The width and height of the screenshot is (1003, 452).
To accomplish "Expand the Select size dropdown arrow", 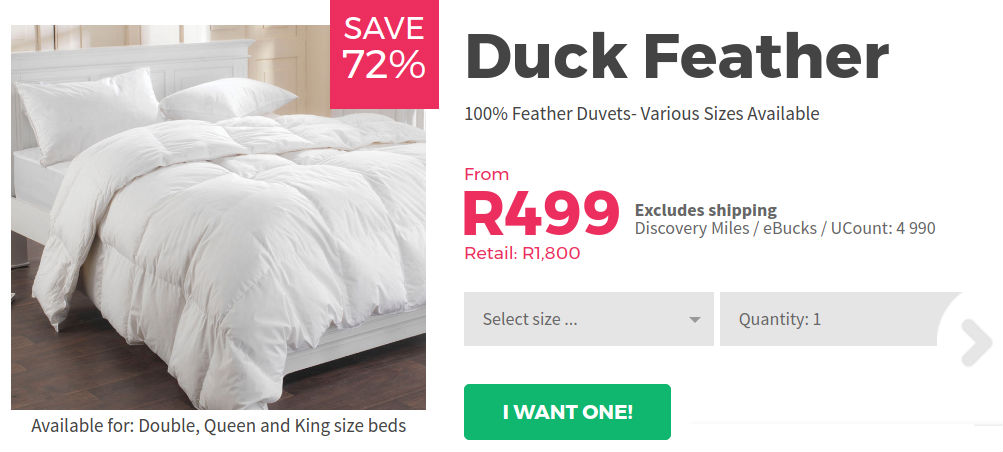I will point(694,320).
